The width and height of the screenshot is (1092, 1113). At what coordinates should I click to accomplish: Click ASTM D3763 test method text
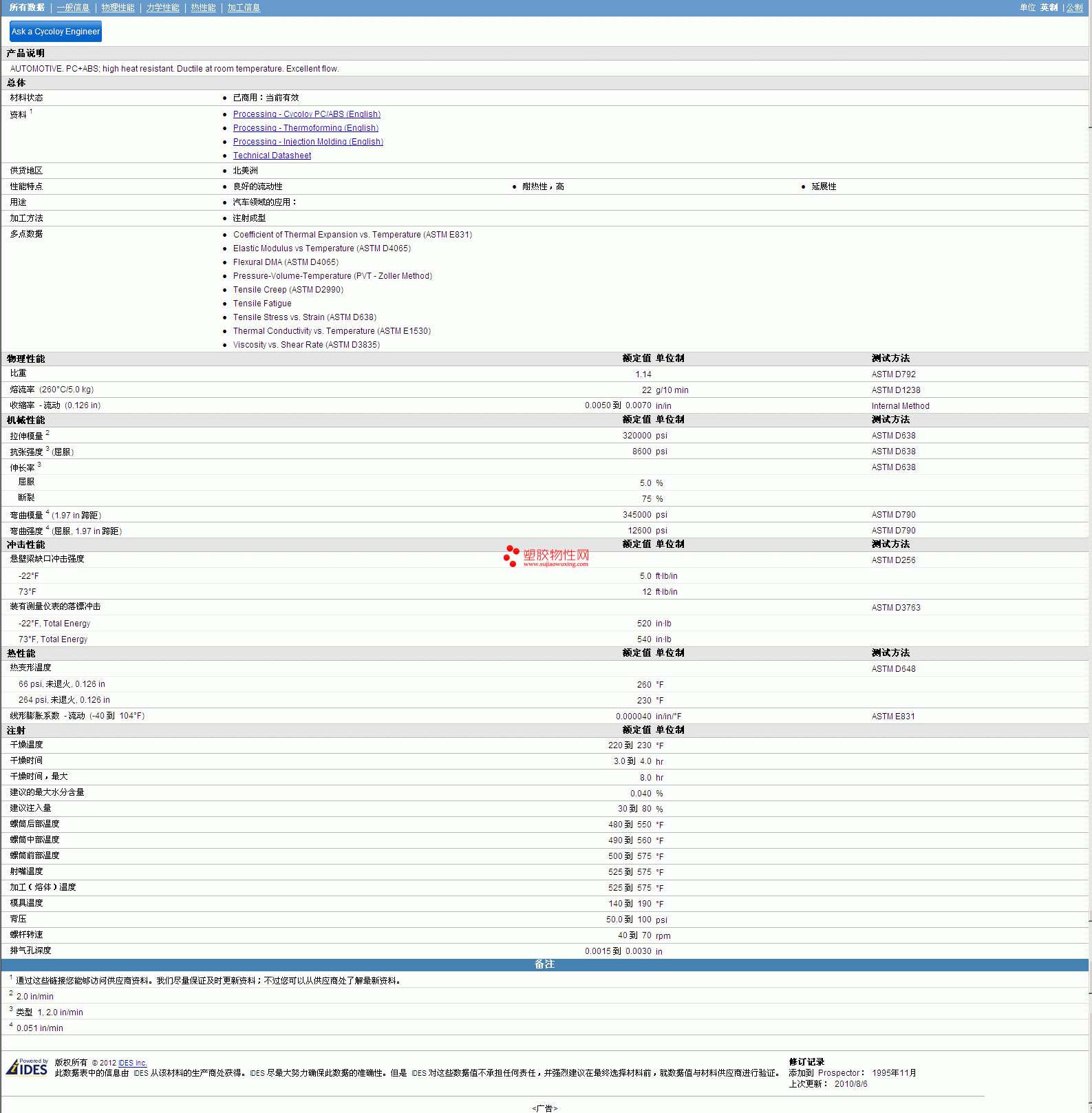tap(895, 608)
